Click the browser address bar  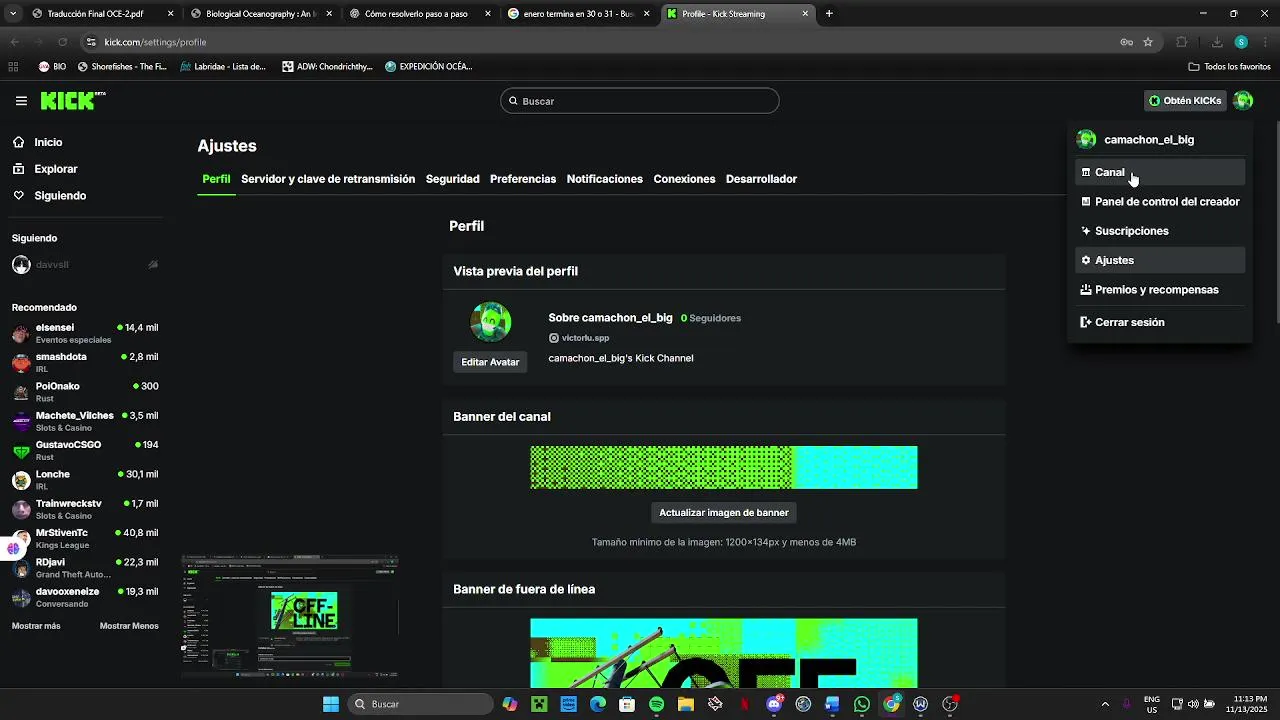coord(600,42)
